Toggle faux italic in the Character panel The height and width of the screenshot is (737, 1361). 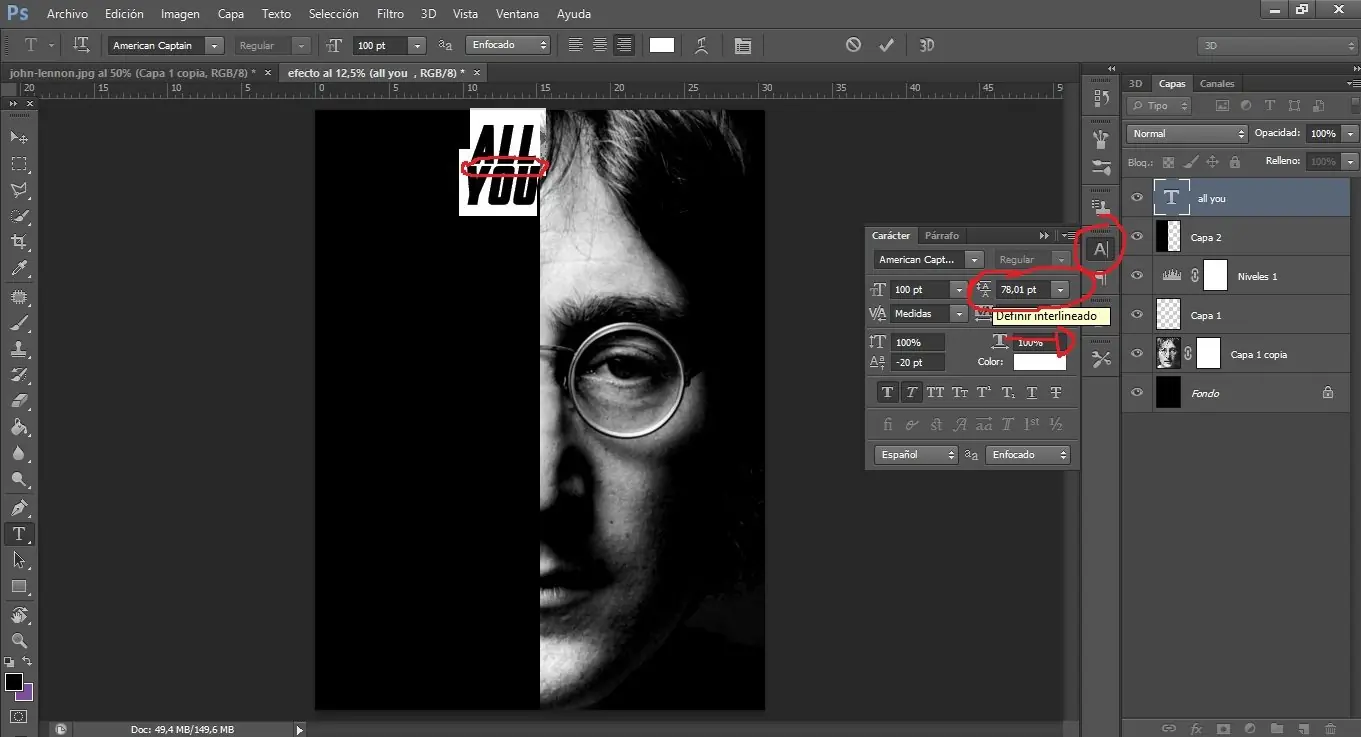[911, 392]
